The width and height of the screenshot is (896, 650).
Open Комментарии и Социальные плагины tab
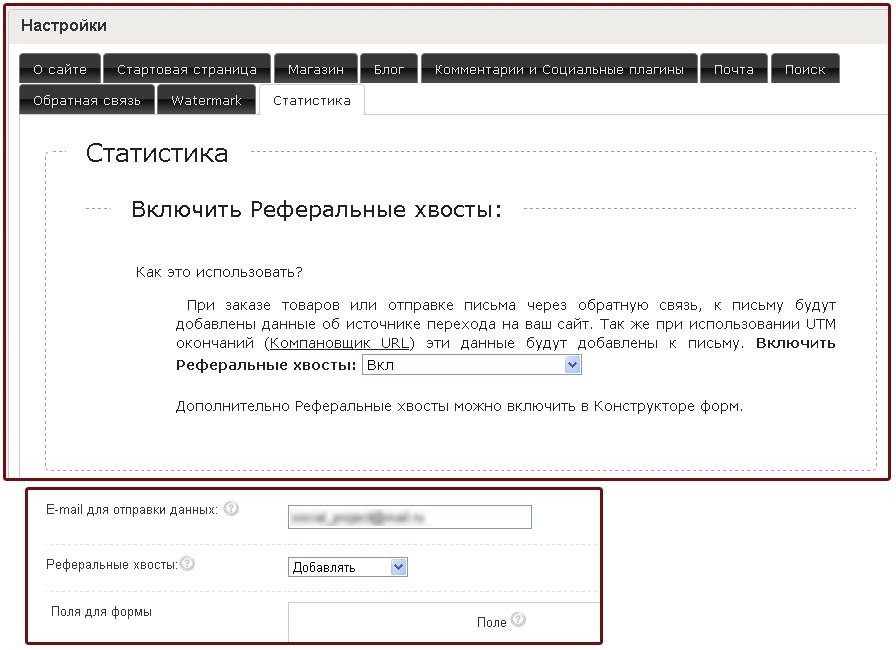click(559, 69)
